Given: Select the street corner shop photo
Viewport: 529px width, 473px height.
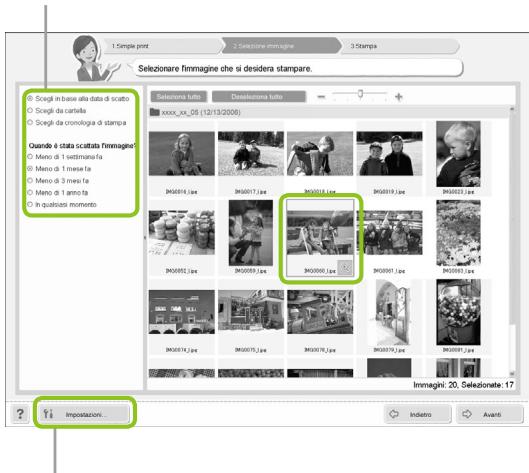Looking at the screenshot, I should [x=251, y=312].
